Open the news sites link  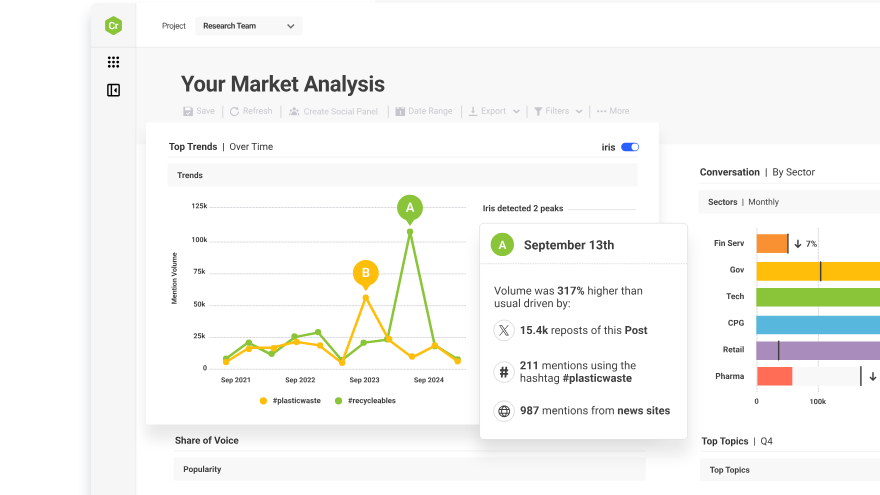tap(643, 410)
